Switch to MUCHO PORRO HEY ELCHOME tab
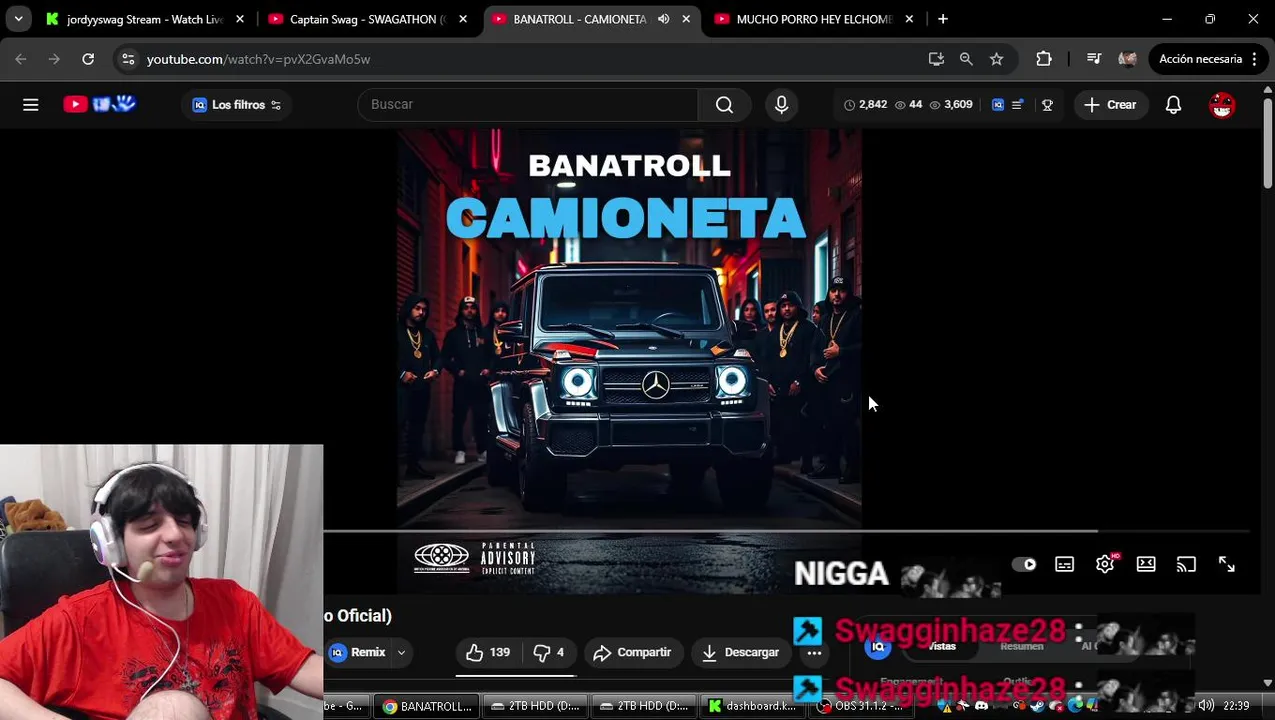This screenshot has height=720, width=1275. click(x=813, y=19)
